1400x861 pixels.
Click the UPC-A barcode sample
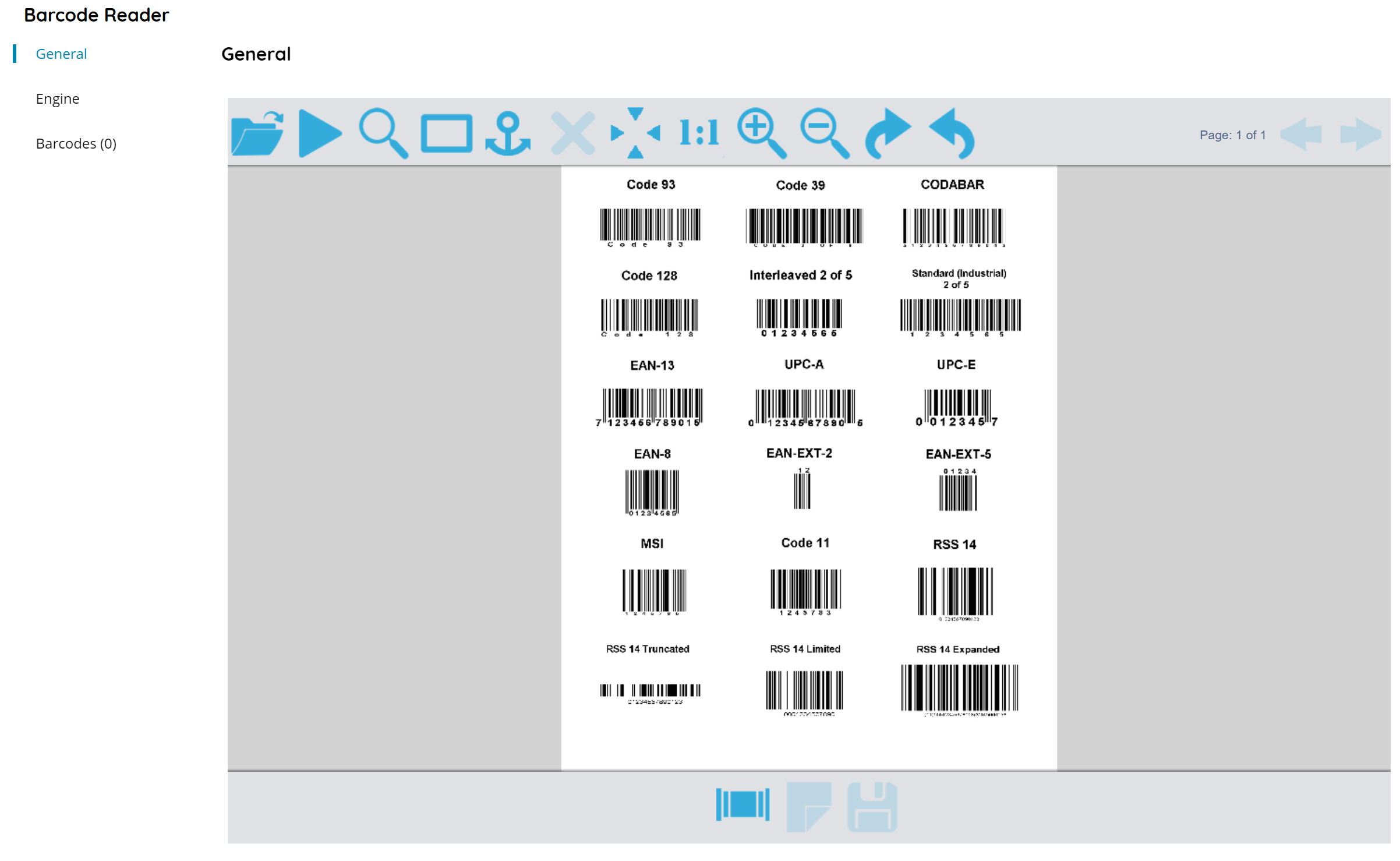click(805, 408)
